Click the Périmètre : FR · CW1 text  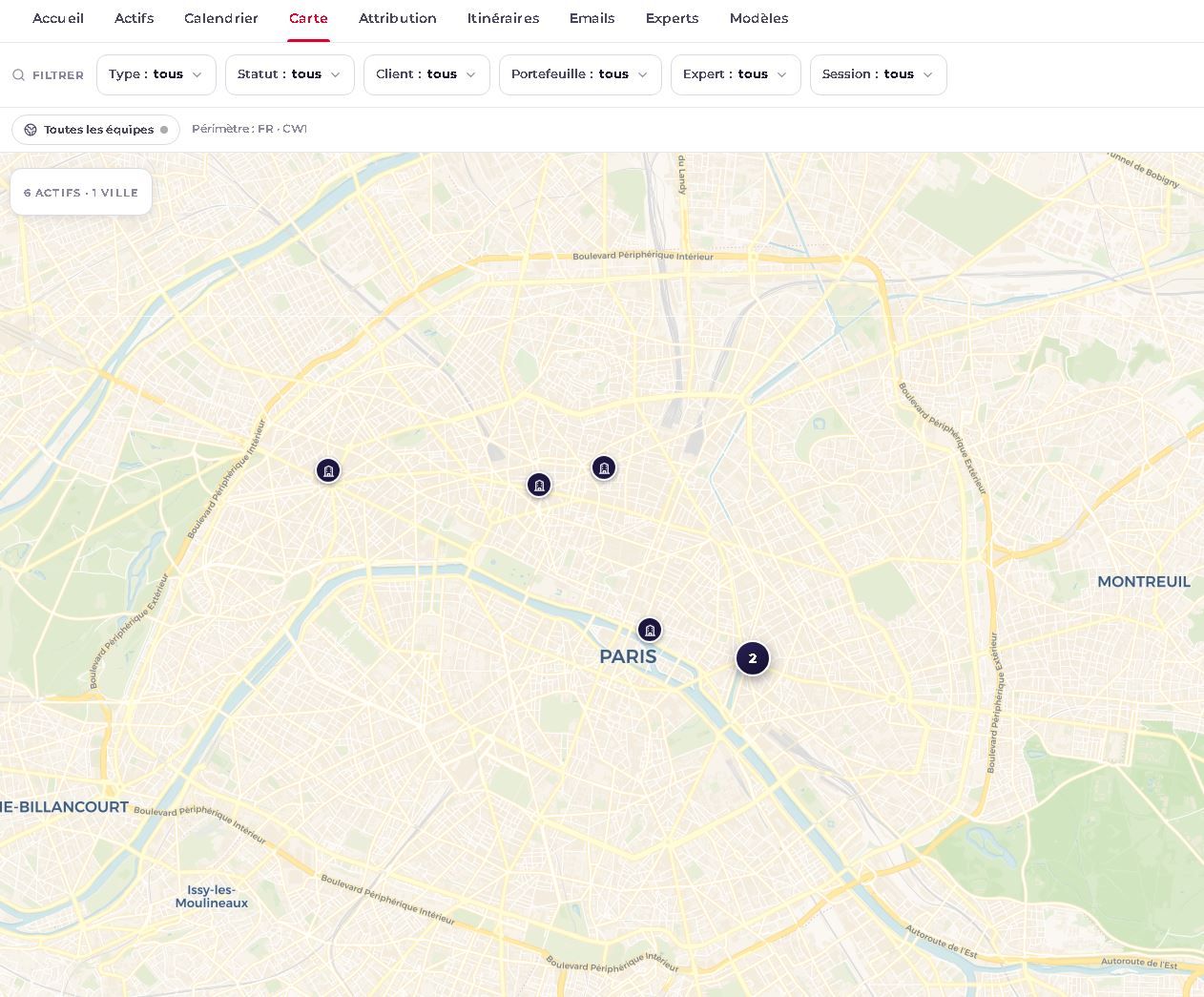pos(249,129)
